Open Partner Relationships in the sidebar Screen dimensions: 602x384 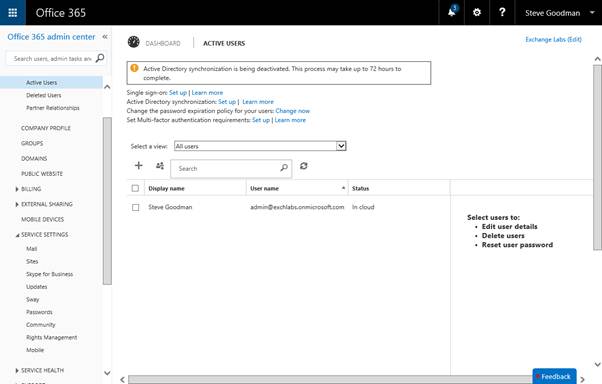pyautogui.click(x=53, y=108)
